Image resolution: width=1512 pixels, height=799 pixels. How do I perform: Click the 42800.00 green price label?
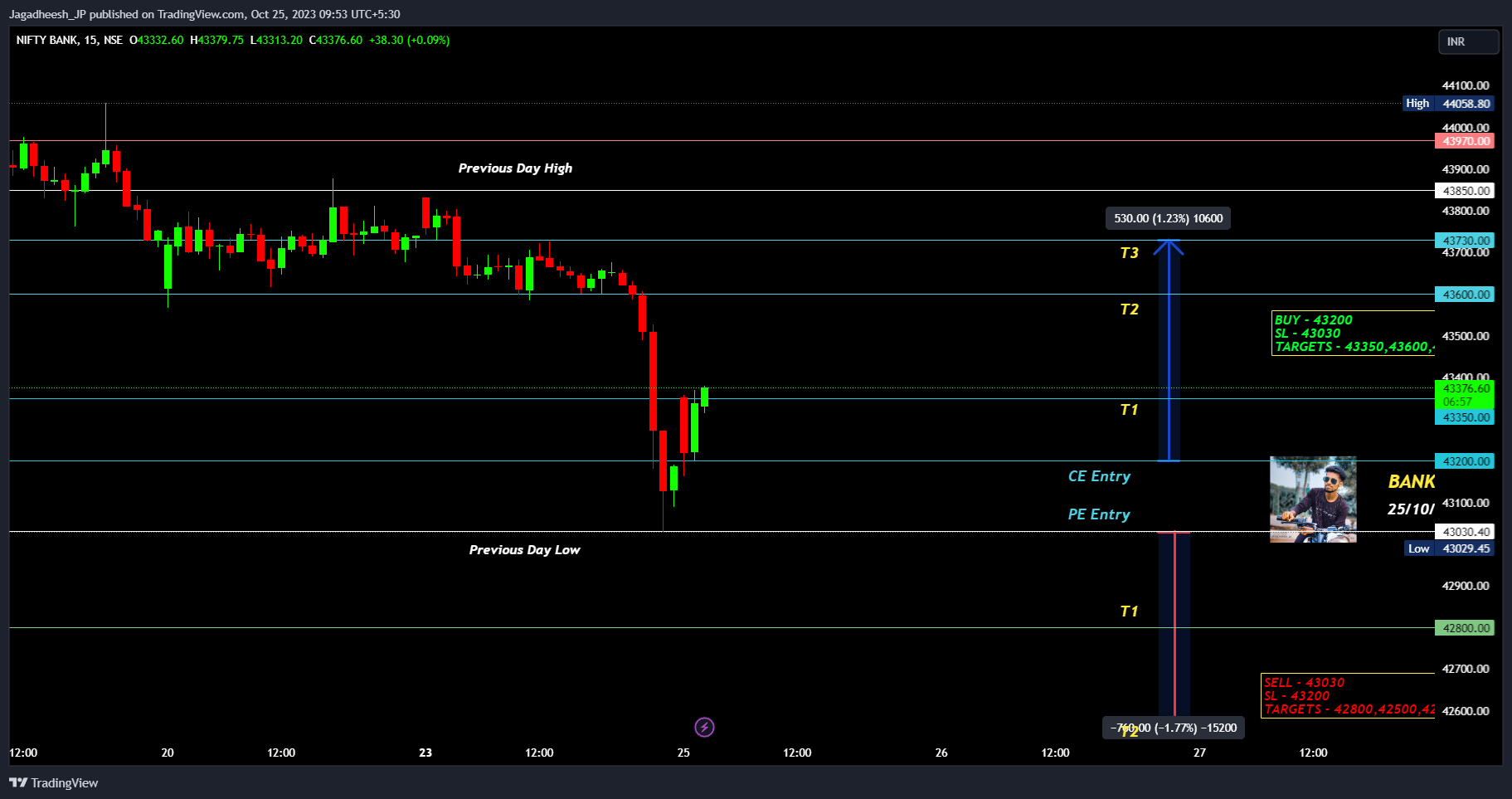(1465, 628)
